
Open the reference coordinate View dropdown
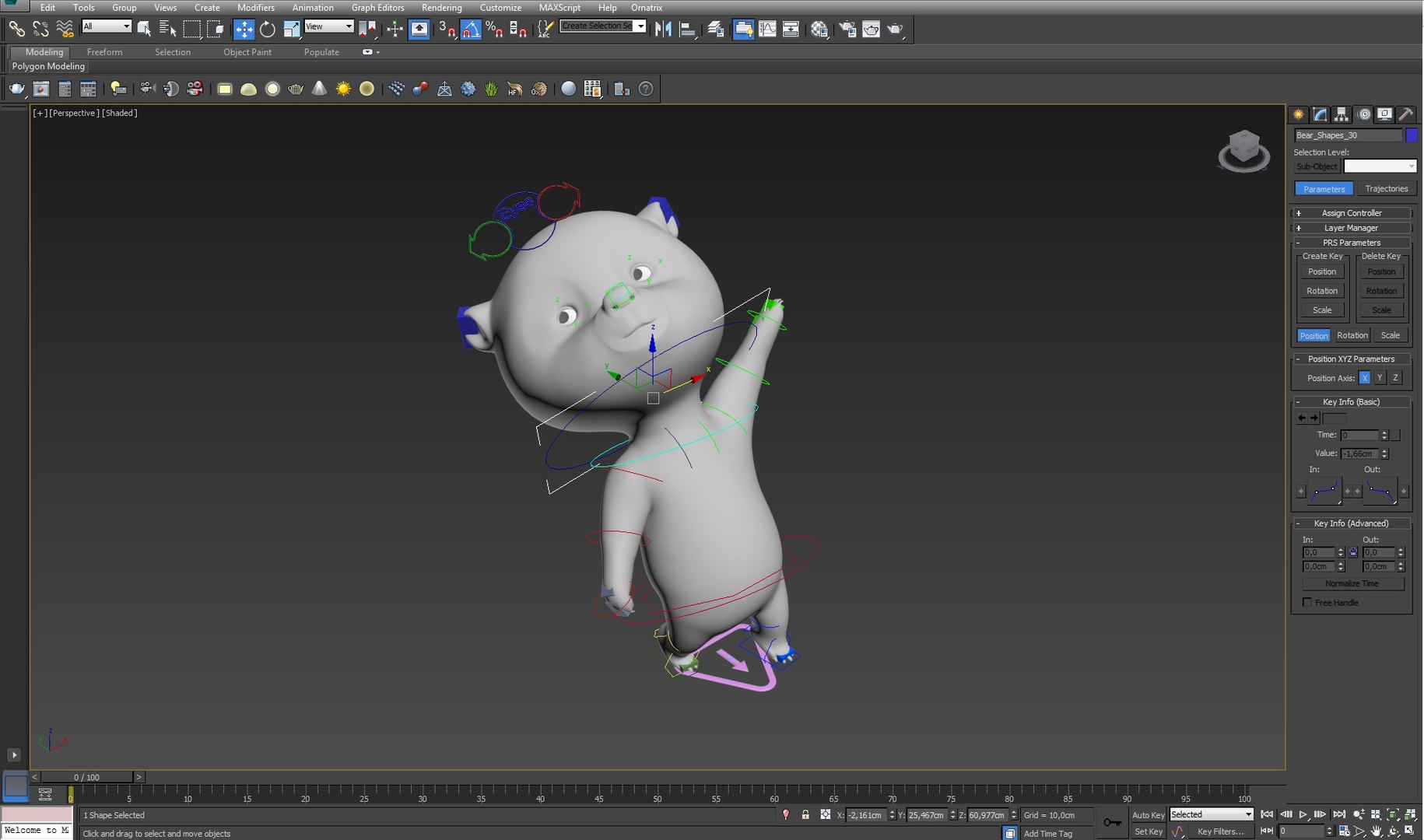[x=329, y=26]
